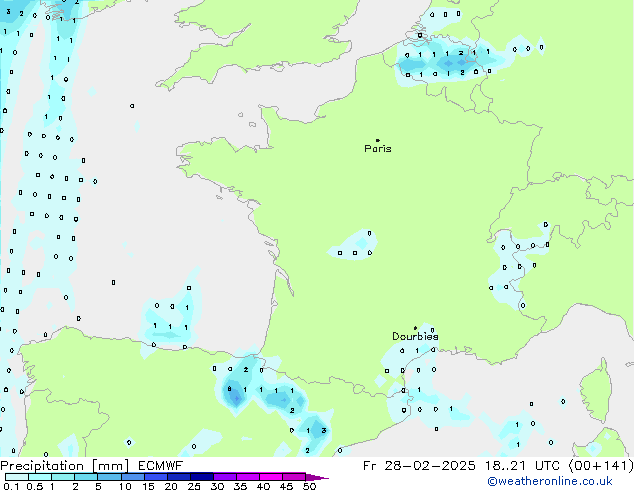The height and width of the screenshot is (490, 634).
Task: Click the Paris city marker dot
Action: point(378,140)
